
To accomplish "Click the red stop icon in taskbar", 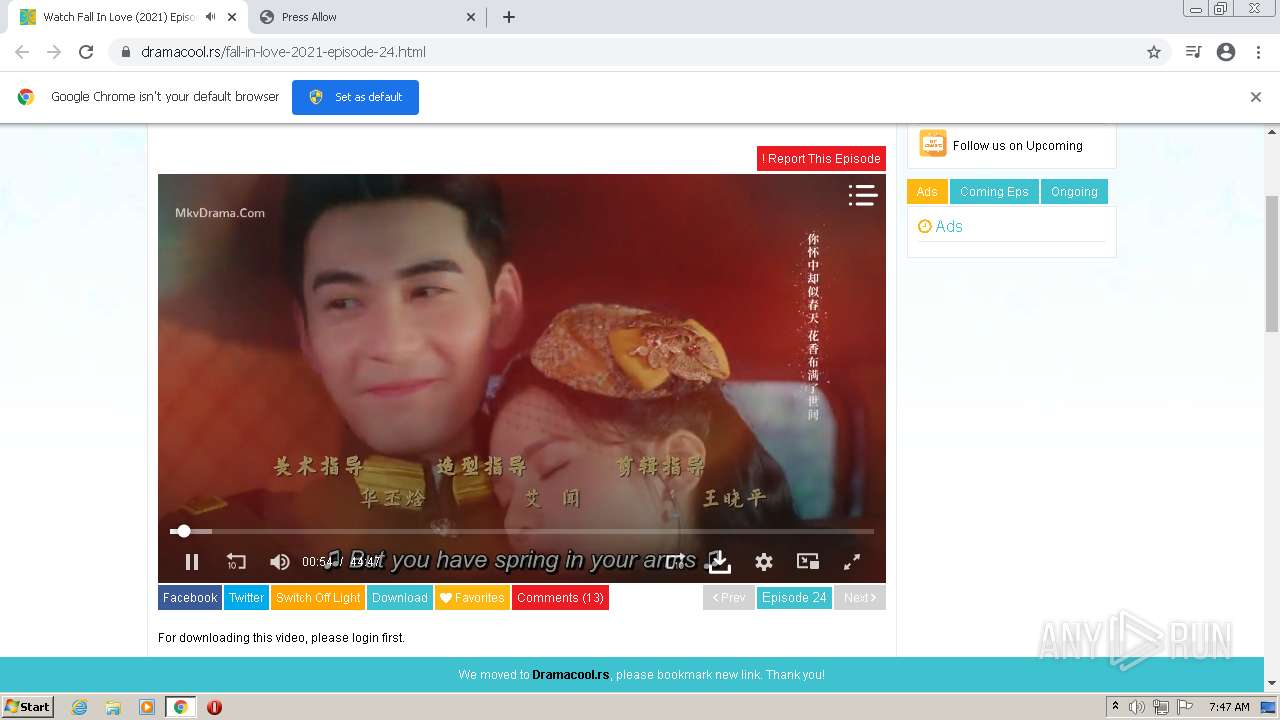I will pyautogui.click(x=214, y=707).
